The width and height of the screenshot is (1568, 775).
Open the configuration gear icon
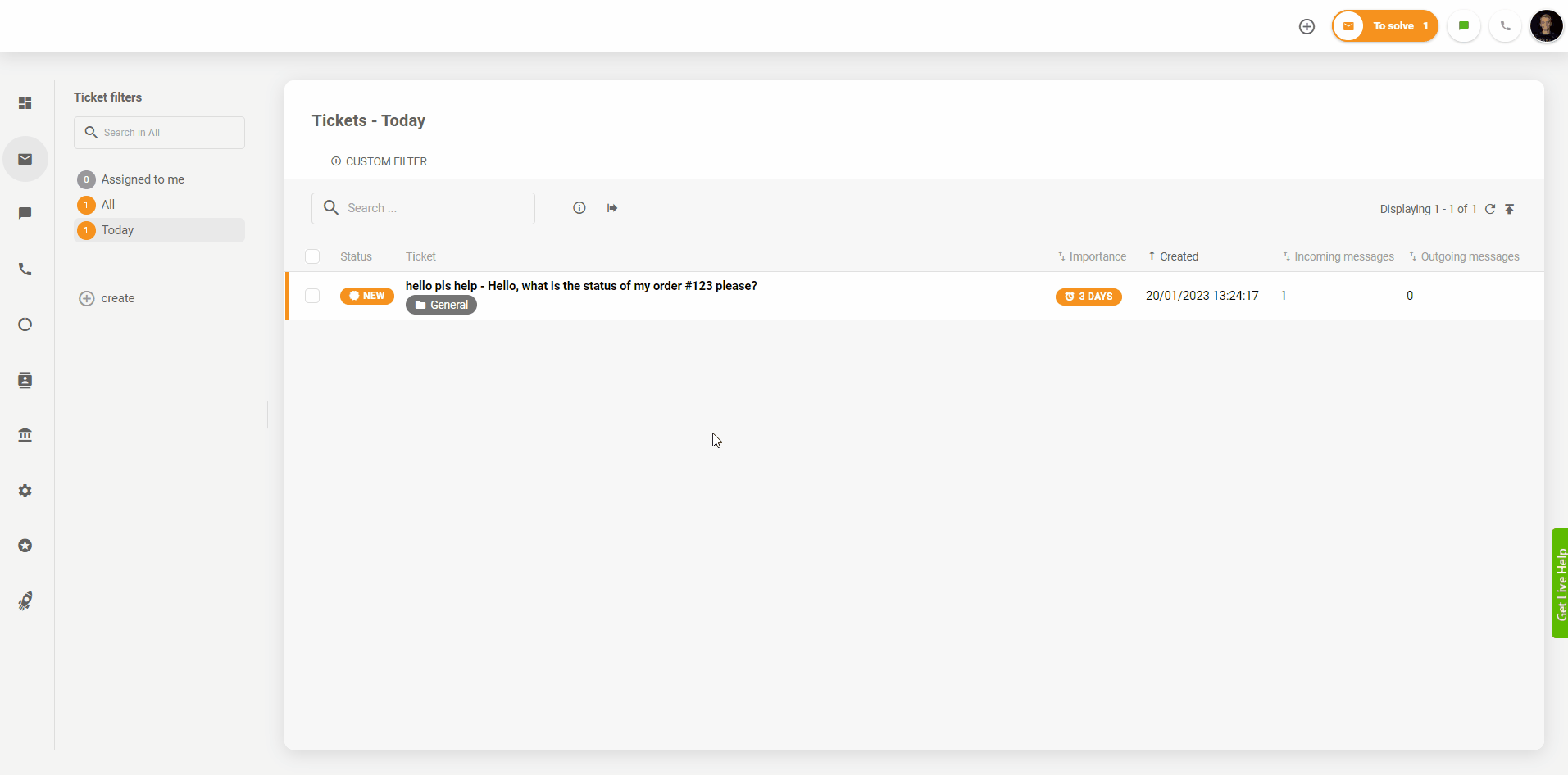point(25,491)
